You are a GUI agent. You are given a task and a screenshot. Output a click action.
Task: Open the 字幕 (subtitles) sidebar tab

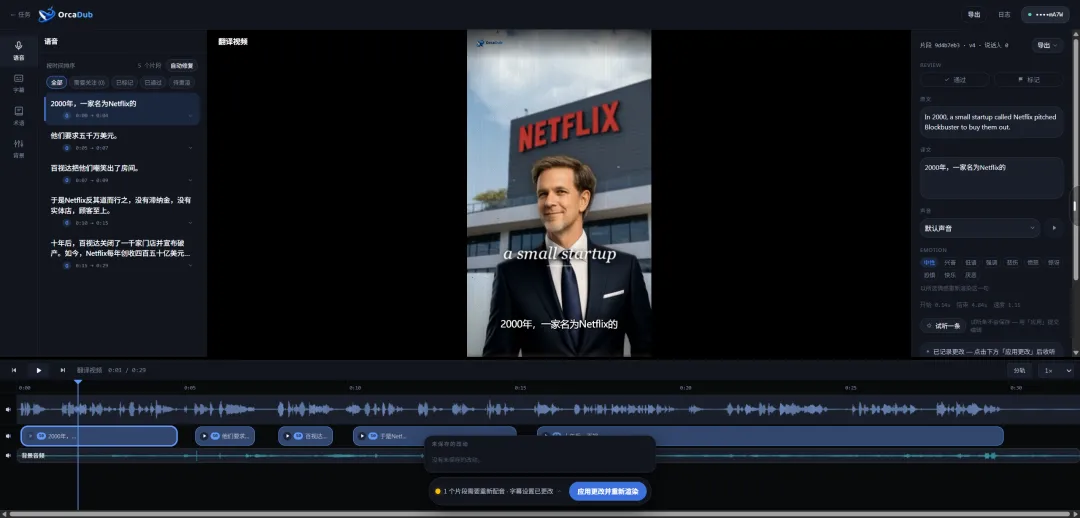[19, 83]
